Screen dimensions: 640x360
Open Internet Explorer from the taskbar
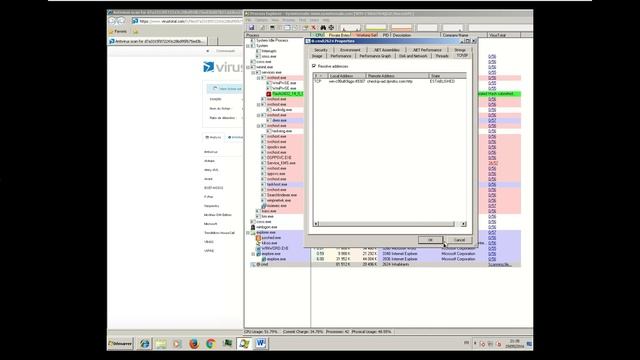pos(144,344)
